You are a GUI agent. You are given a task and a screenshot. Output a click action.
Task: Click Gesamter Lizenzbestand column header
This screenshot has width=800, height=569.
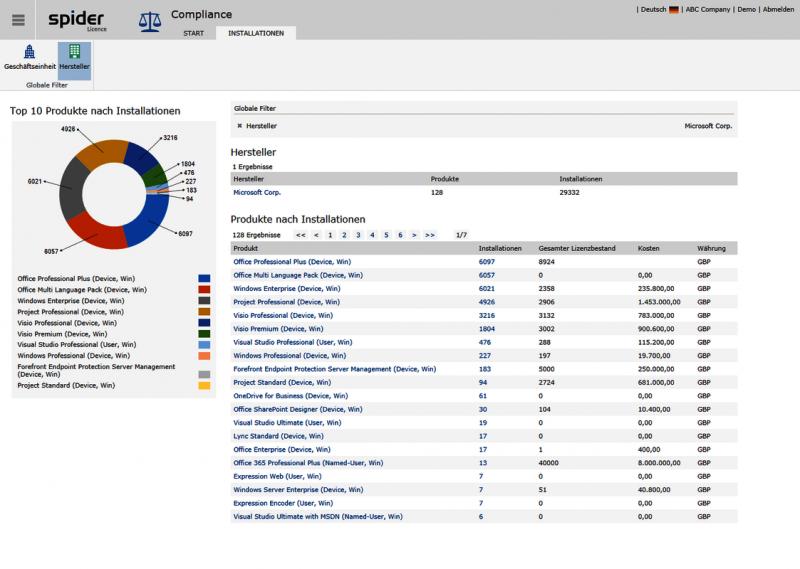[577, 248]
